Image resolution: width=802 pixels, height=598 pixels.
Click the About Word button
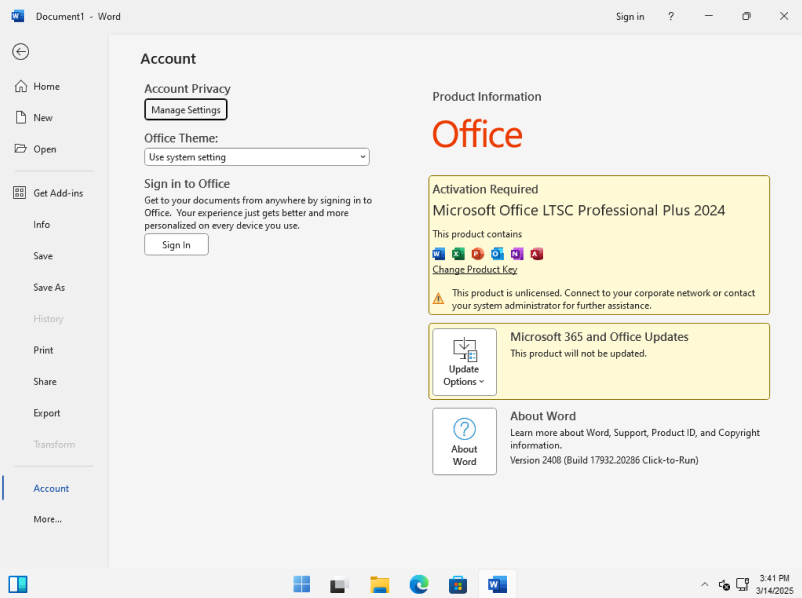[x=464, y=441]
